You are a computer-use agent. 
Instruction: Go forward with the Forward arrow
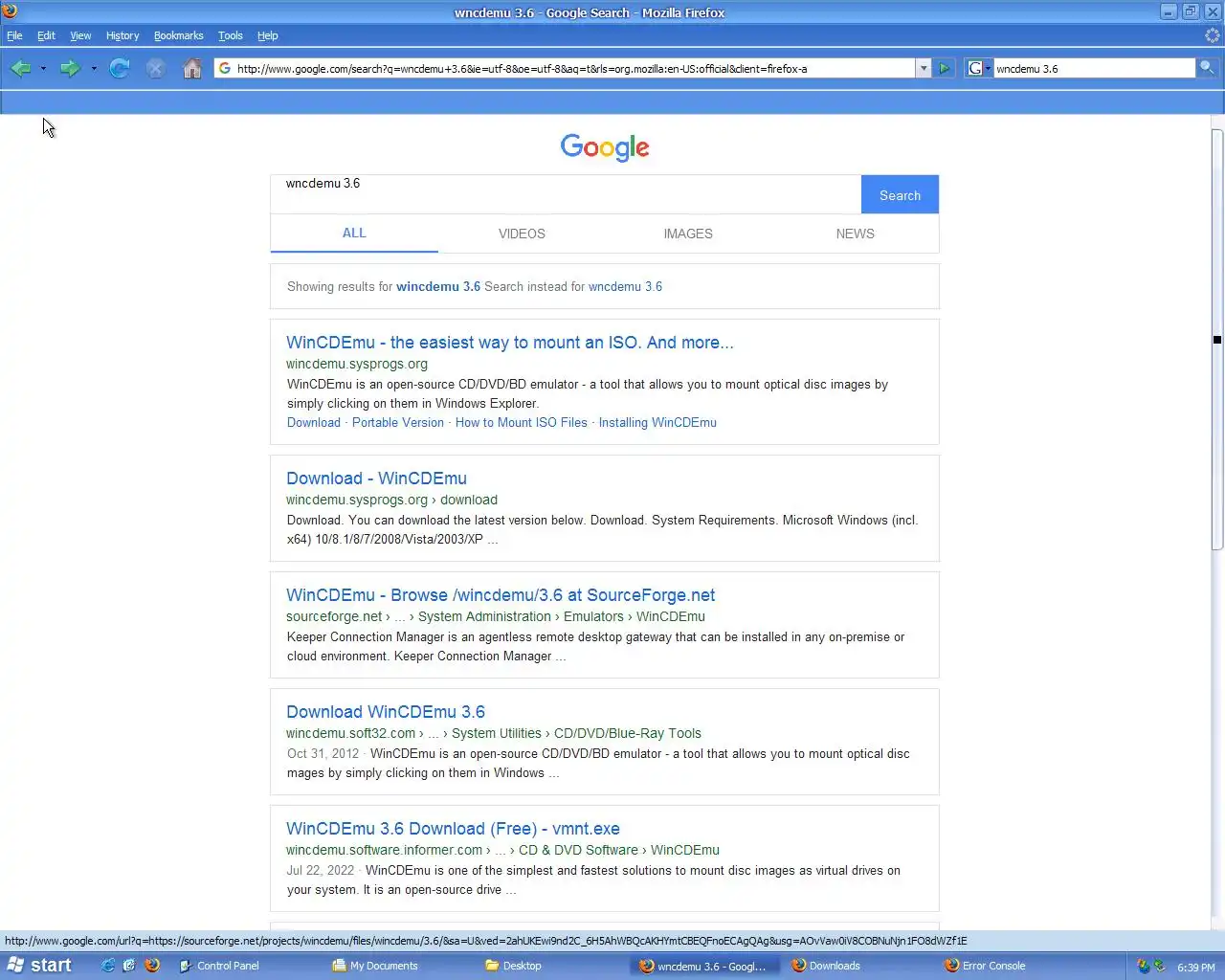70,68
